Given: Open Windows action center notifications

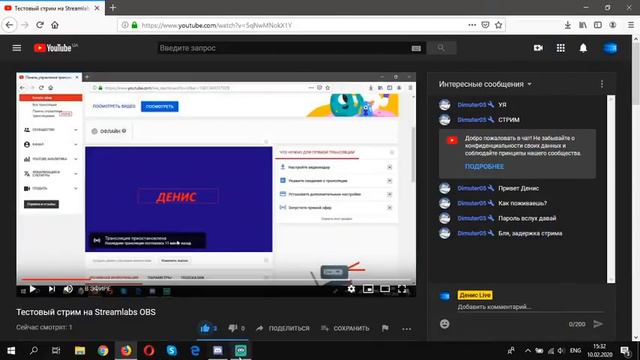Looking at the screenshot, I should [625, 351].
